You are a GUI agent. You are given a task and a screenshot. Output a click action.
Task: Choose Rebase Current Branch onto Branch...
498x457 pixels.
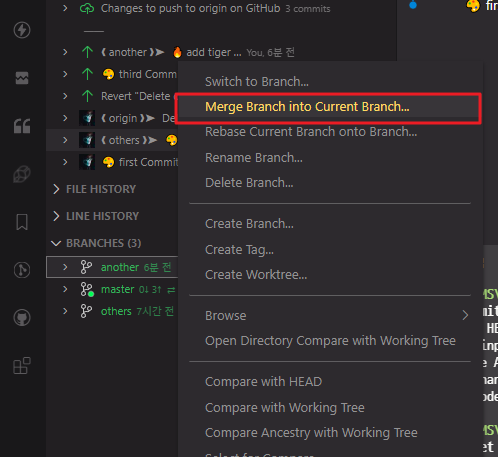[x=330, y=132]
